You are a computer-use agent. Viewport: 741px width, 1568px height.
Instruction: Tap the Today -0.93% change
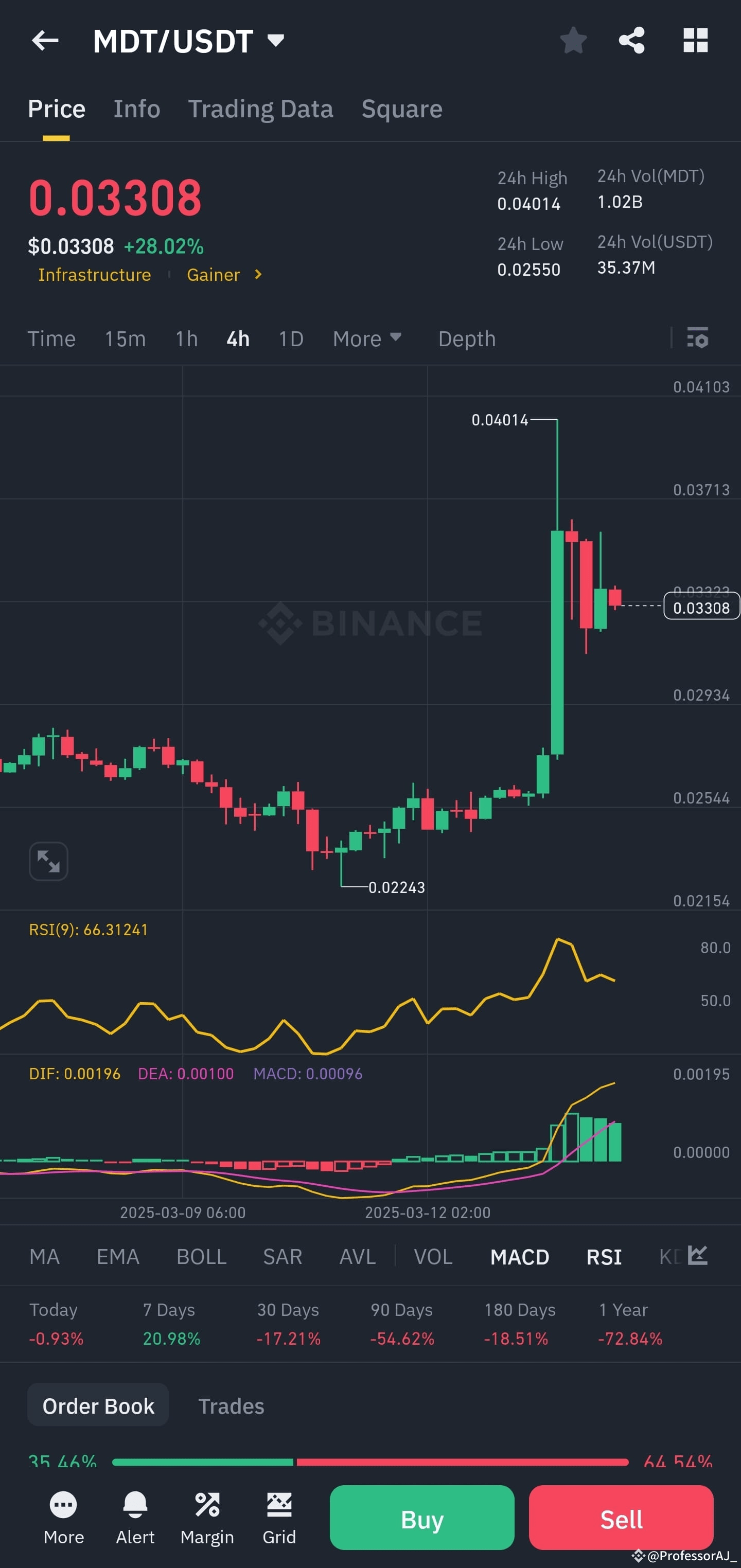tap(56, 1324)
